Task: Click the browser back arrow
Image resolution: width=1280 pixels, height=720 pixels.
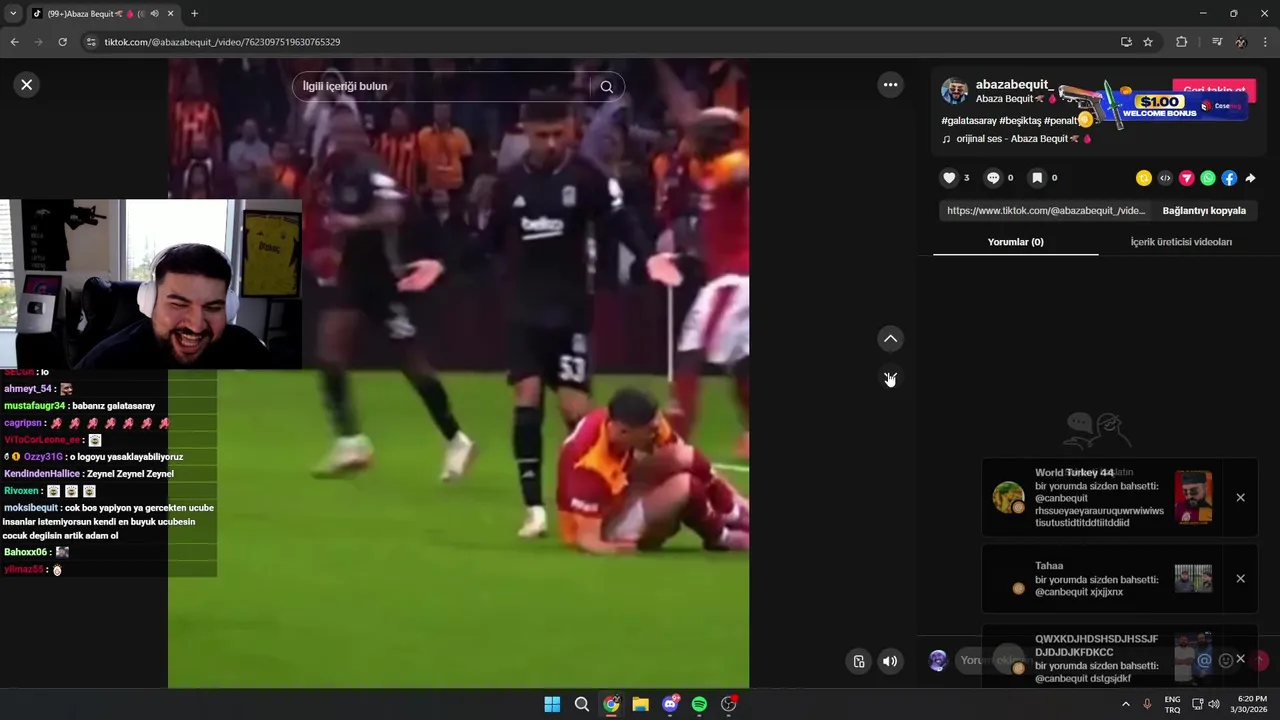Action: (x=14, y=42)
